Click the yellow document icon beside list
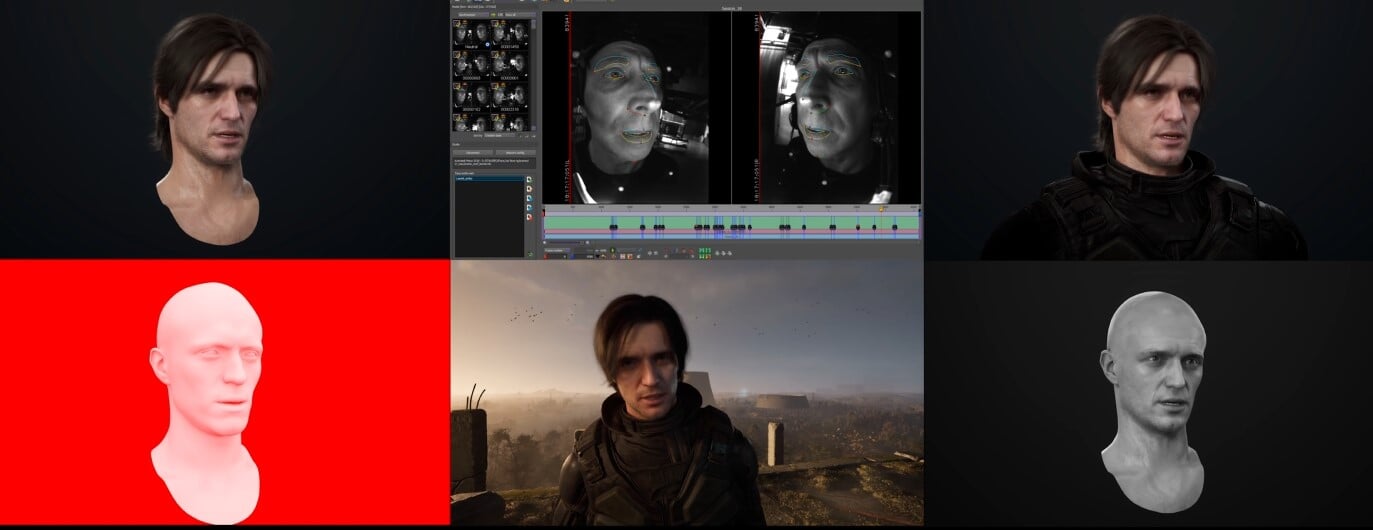1373x530 pixels. click(530, 189)
